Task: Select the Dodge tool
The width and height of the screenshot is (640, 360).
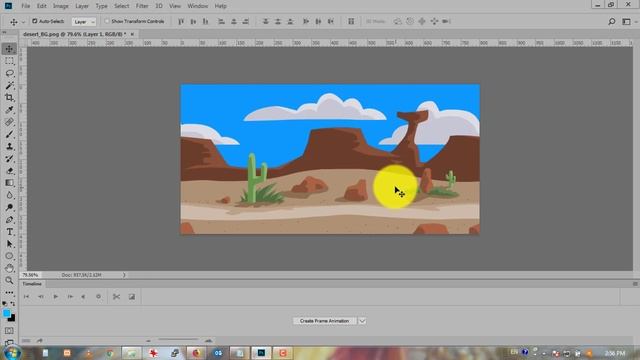Action: coord(9,207)
